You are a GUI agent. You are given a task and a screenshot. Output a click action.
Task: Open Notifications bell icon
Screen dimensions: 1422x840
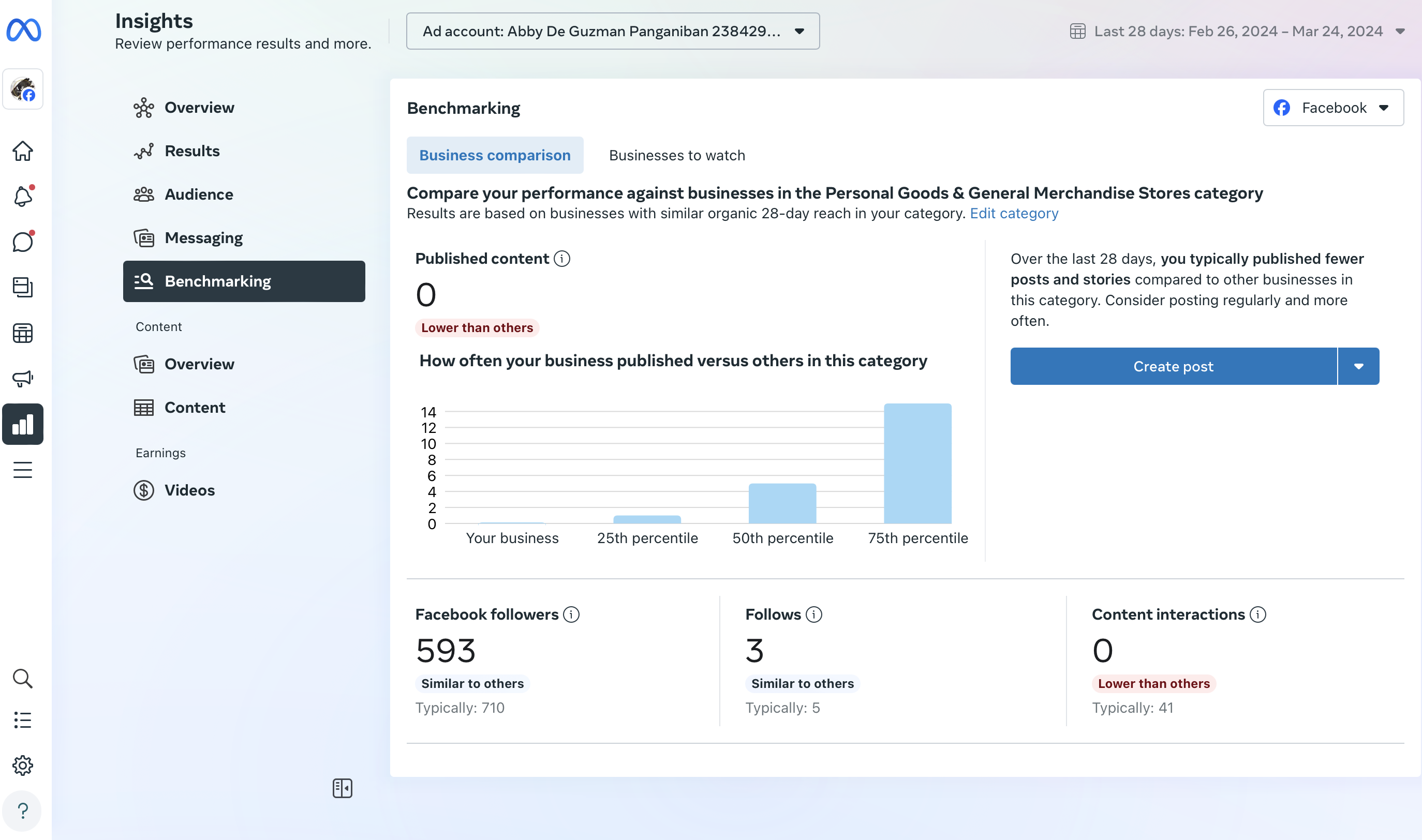point(23,197)
